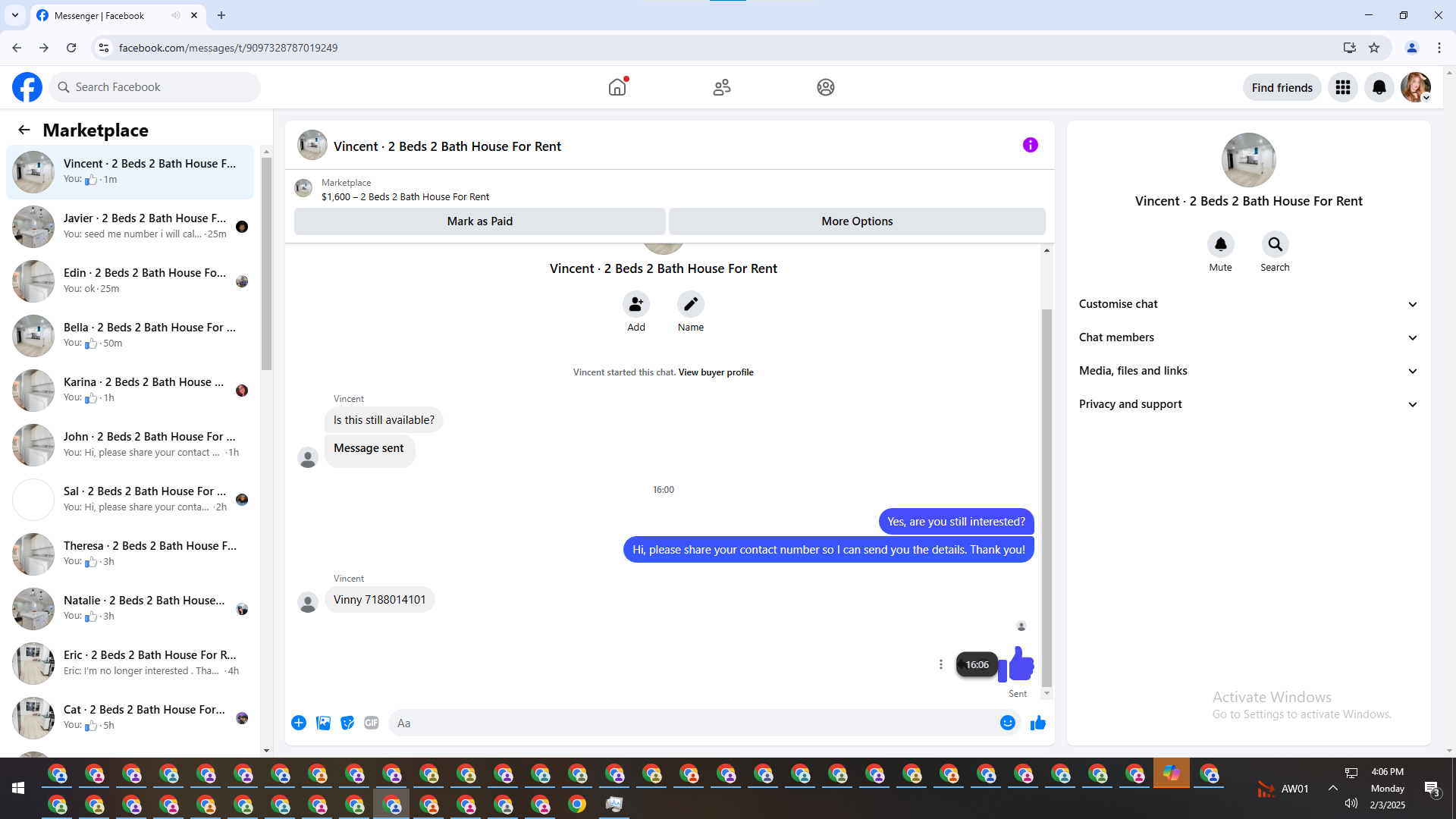Reload the page
The width and height of the screenshot is (1456, 819).
[71, 48]
